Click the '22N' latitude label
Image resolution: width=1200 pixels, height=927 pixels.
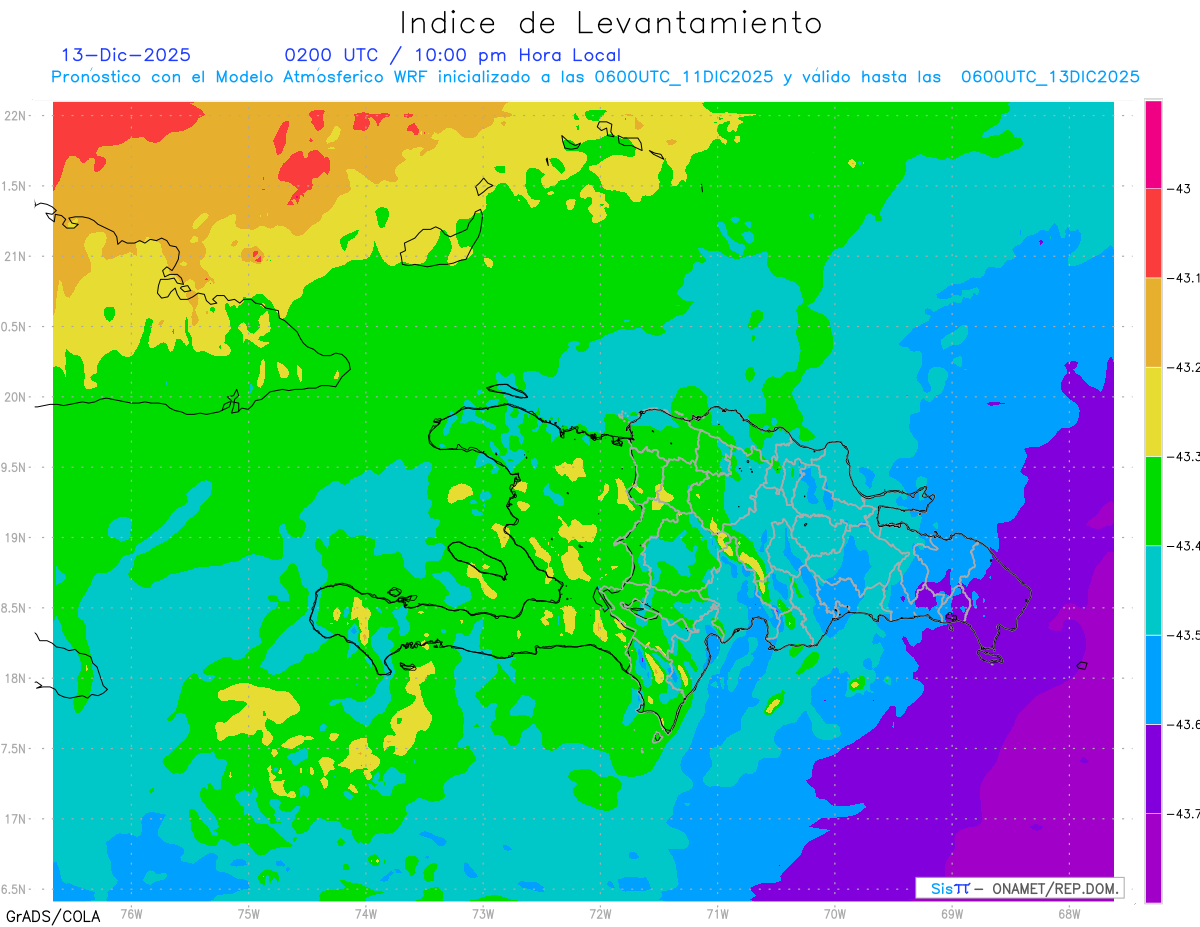click(x=15, y=116)
